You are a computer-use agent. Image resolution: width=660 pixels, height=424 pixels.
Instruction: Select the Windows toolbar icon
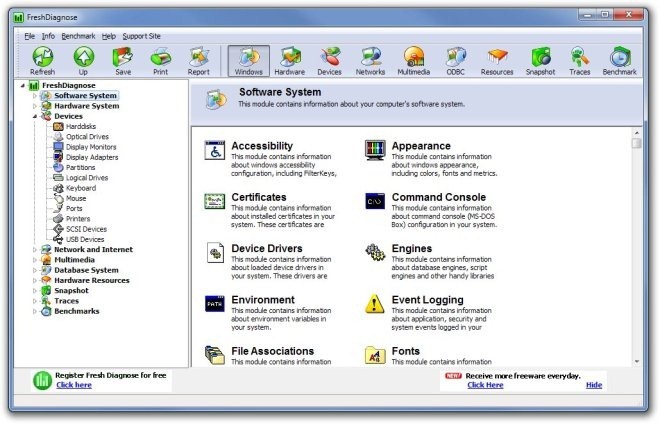(249, 61)
